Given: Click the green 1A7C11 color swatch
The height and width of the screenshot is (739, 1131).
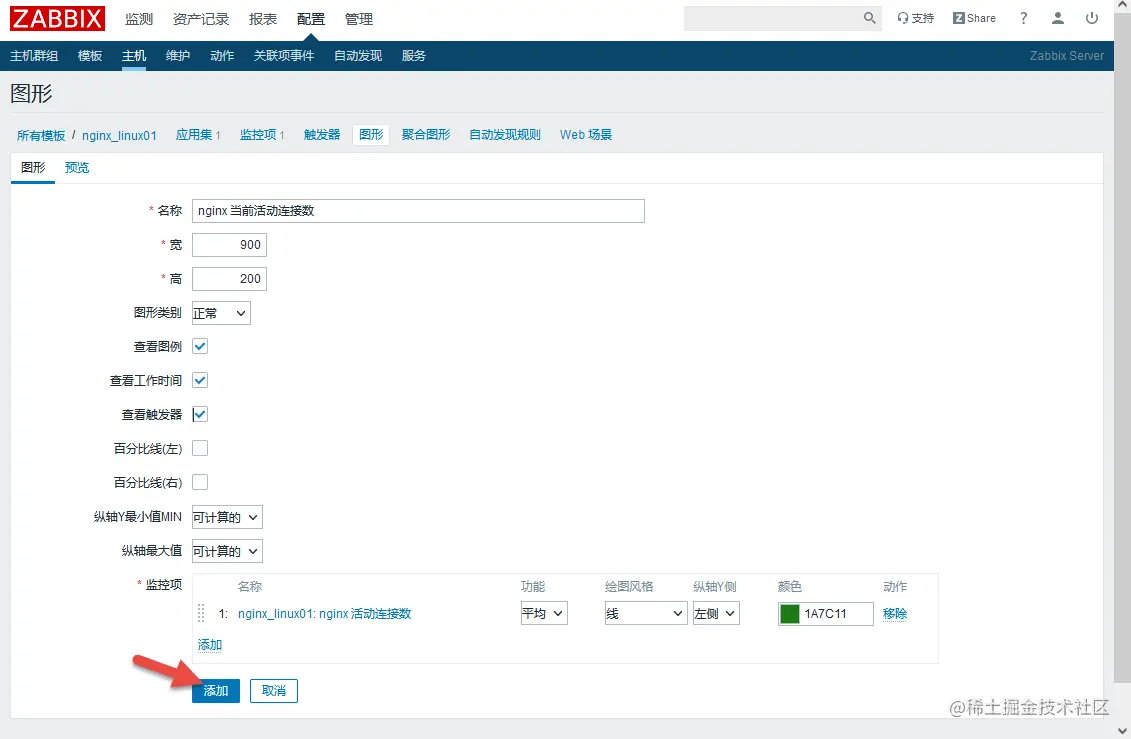Looking at the screenshot, I should pyautogui.click(x=789, y=613).
